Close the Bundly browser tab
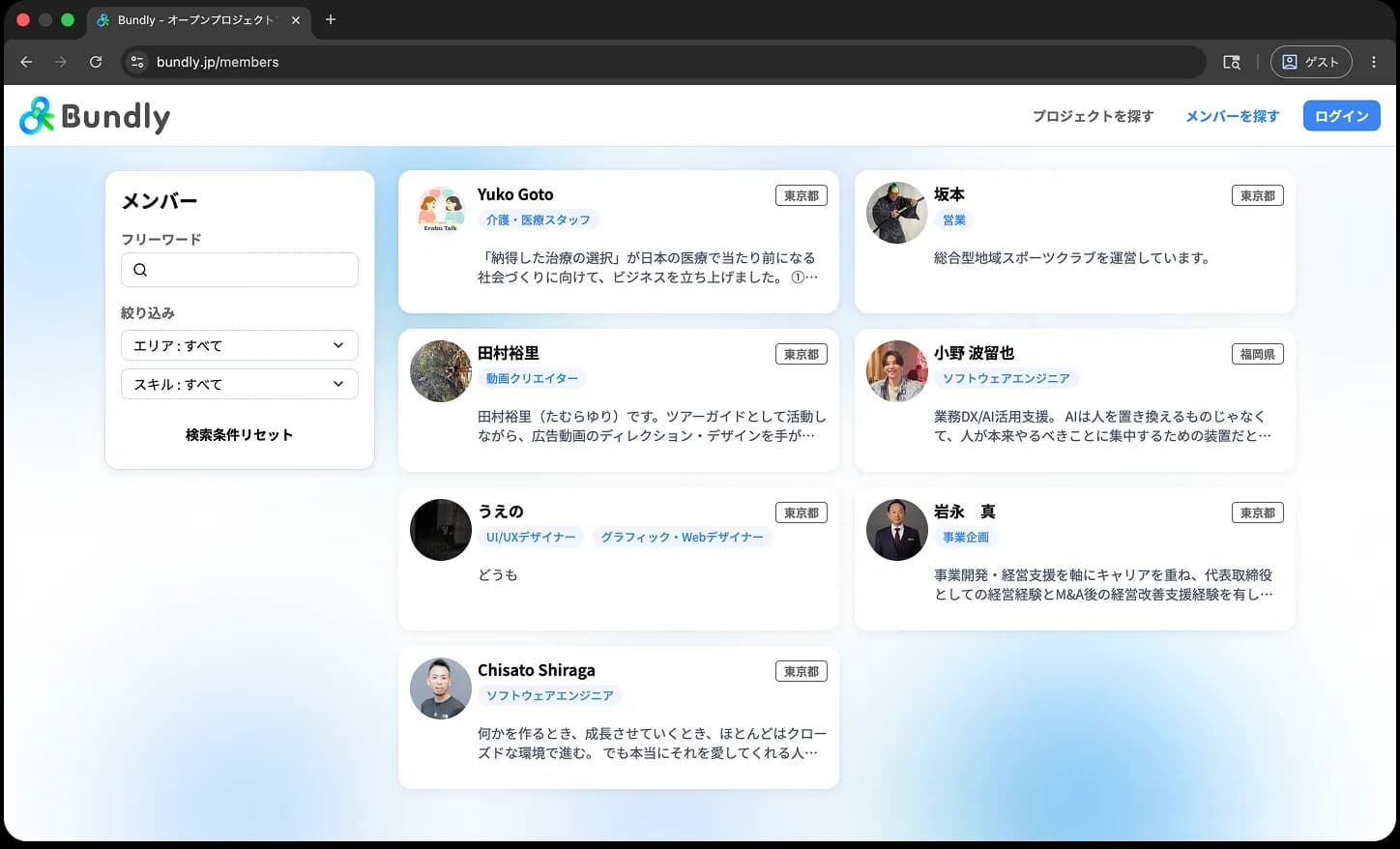This screenshot has width=1400, height=849. (296, 20)
